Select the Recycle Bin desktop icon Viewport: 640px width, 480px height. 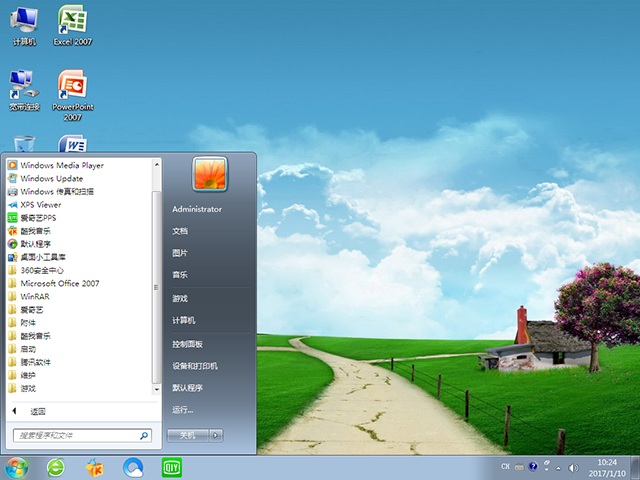pyautogui.click(x=24, y=144)
